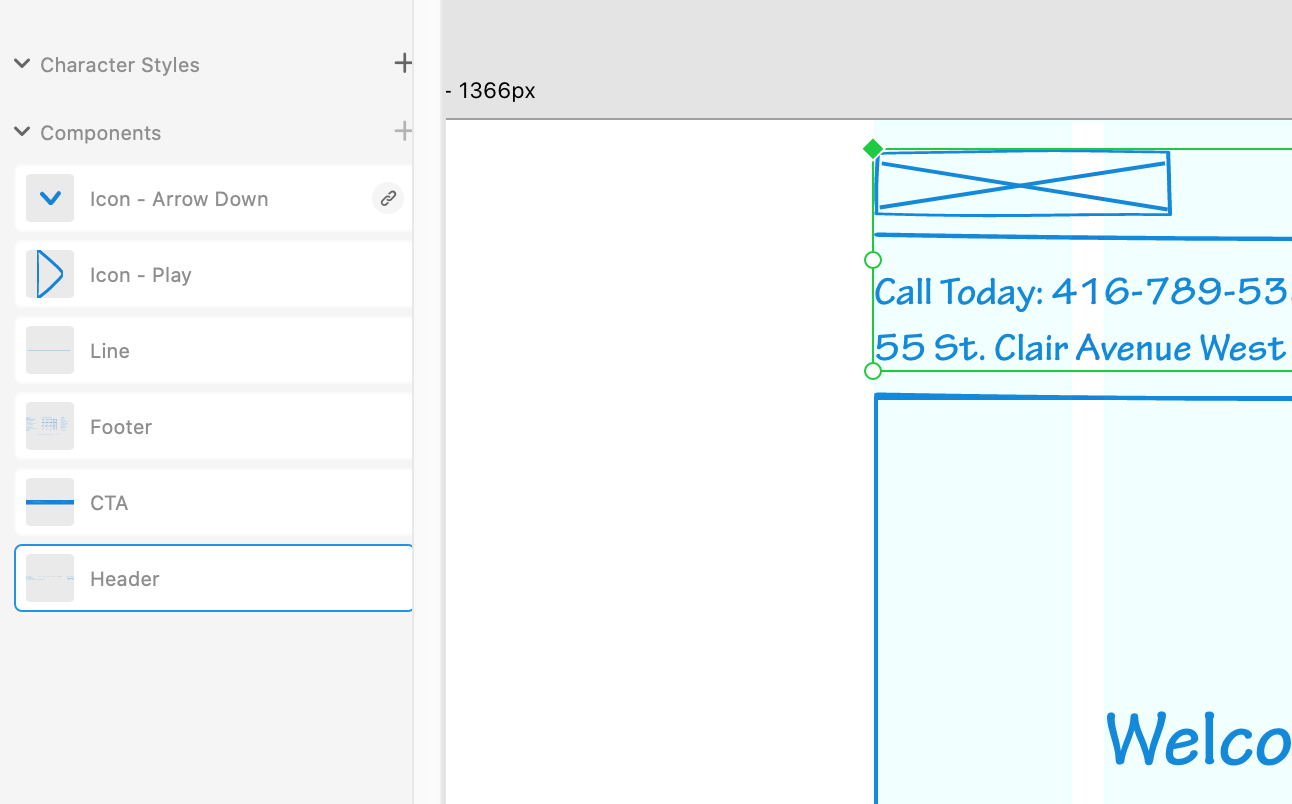Click the Header component thumbnail
1292x804 pixels.
50,578
